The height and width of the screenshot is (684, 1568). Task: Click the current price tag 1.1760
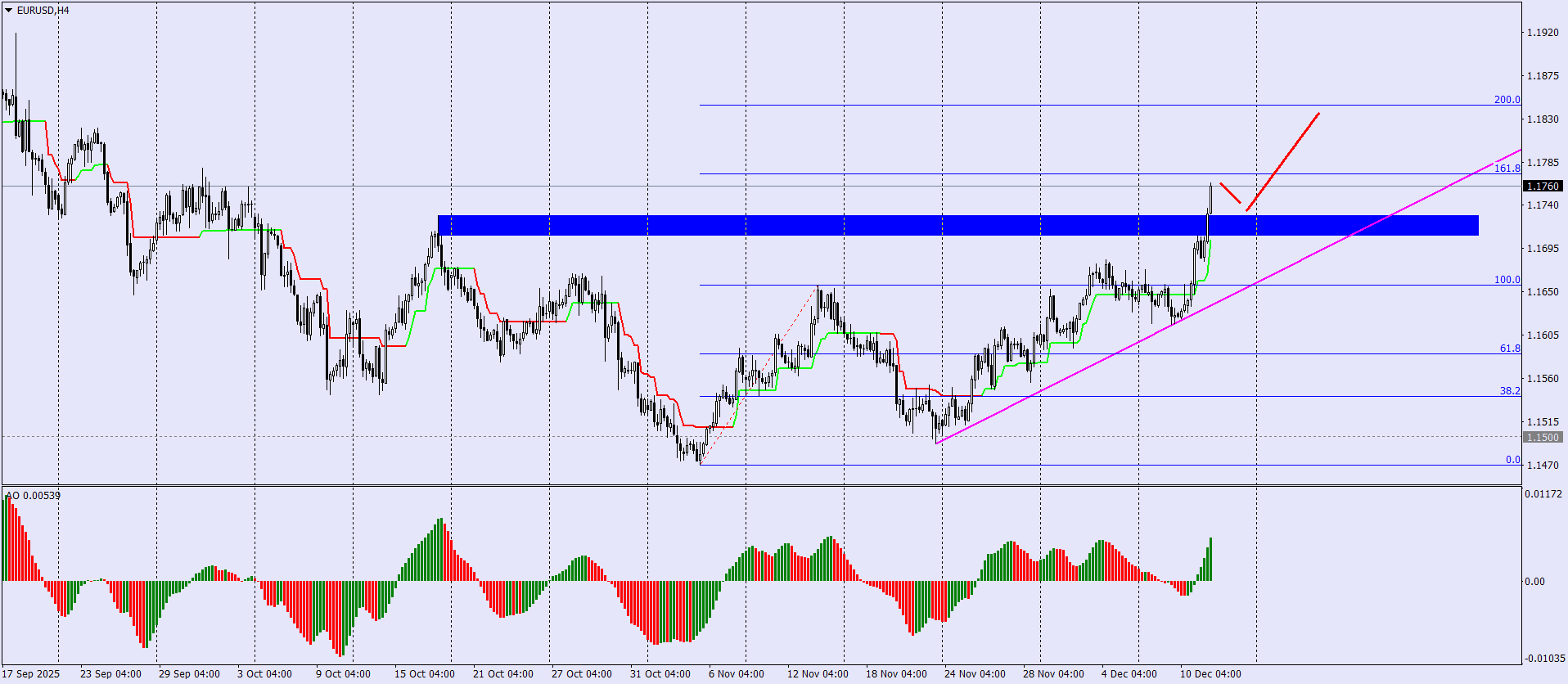(1543, 187)
